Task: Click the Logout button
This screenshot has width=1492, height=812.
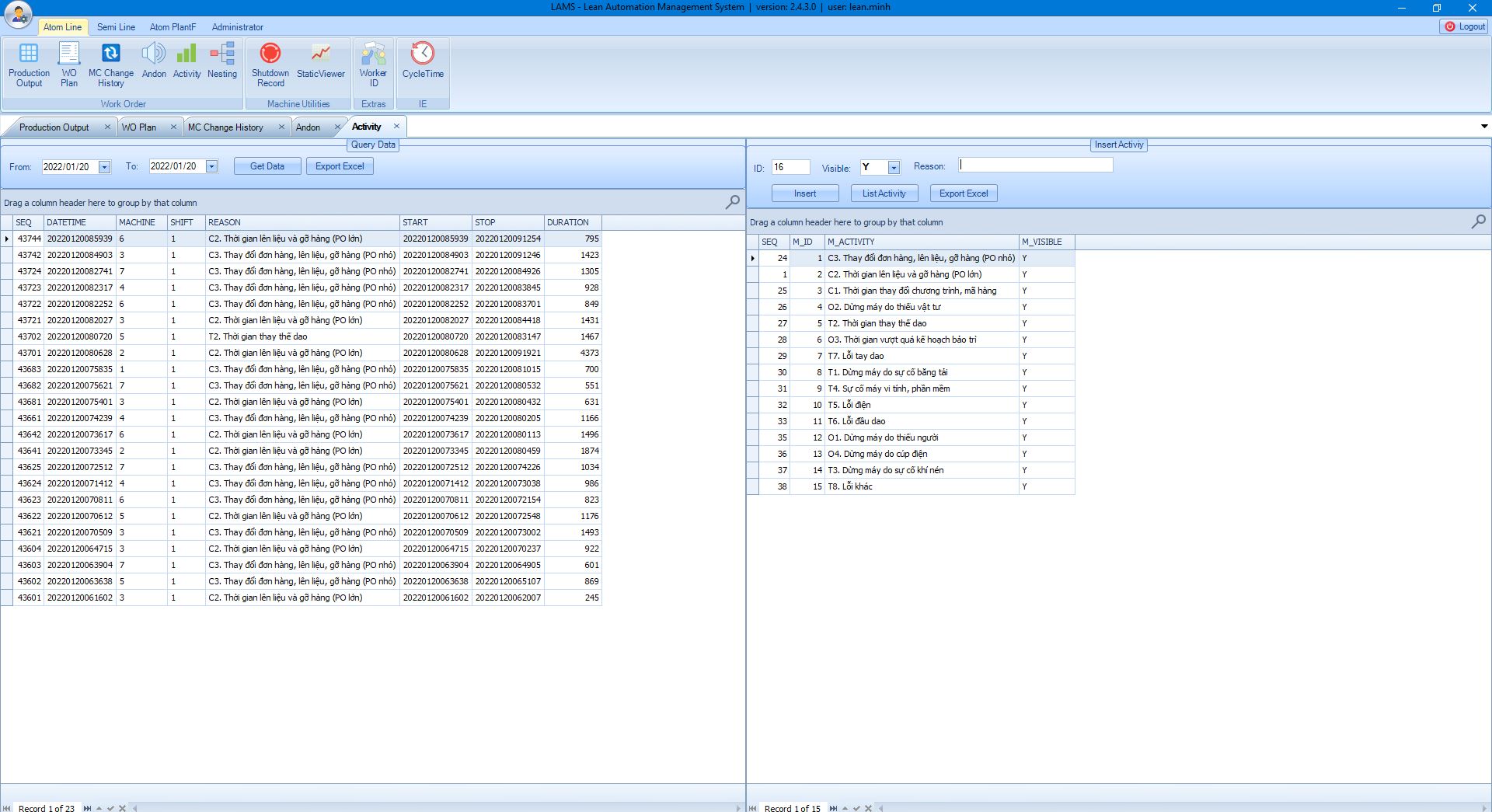Action: point(1464,26)
